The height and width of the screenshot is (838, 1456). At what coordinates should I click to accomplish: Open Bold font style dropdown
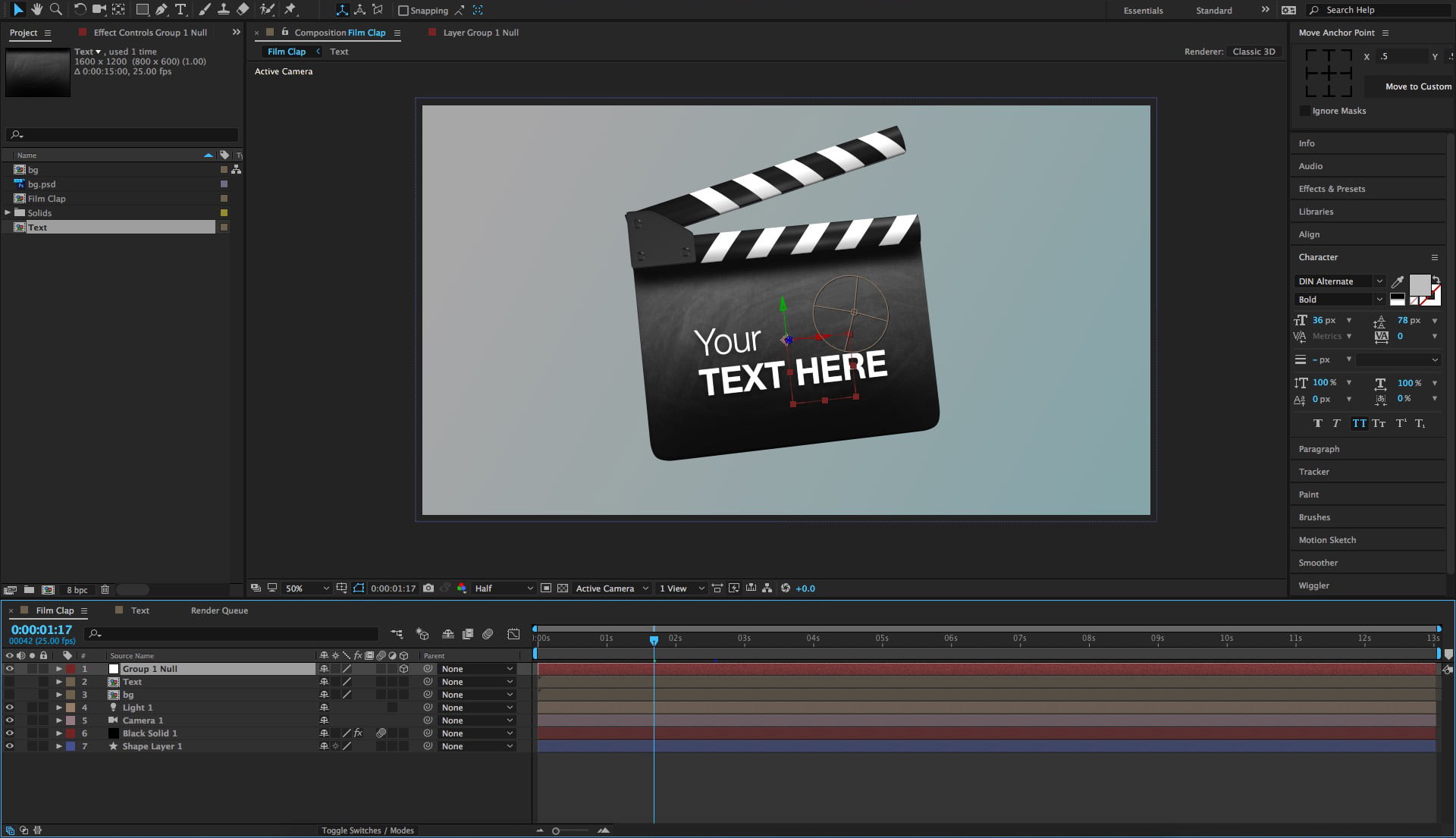pos(1340,300)
